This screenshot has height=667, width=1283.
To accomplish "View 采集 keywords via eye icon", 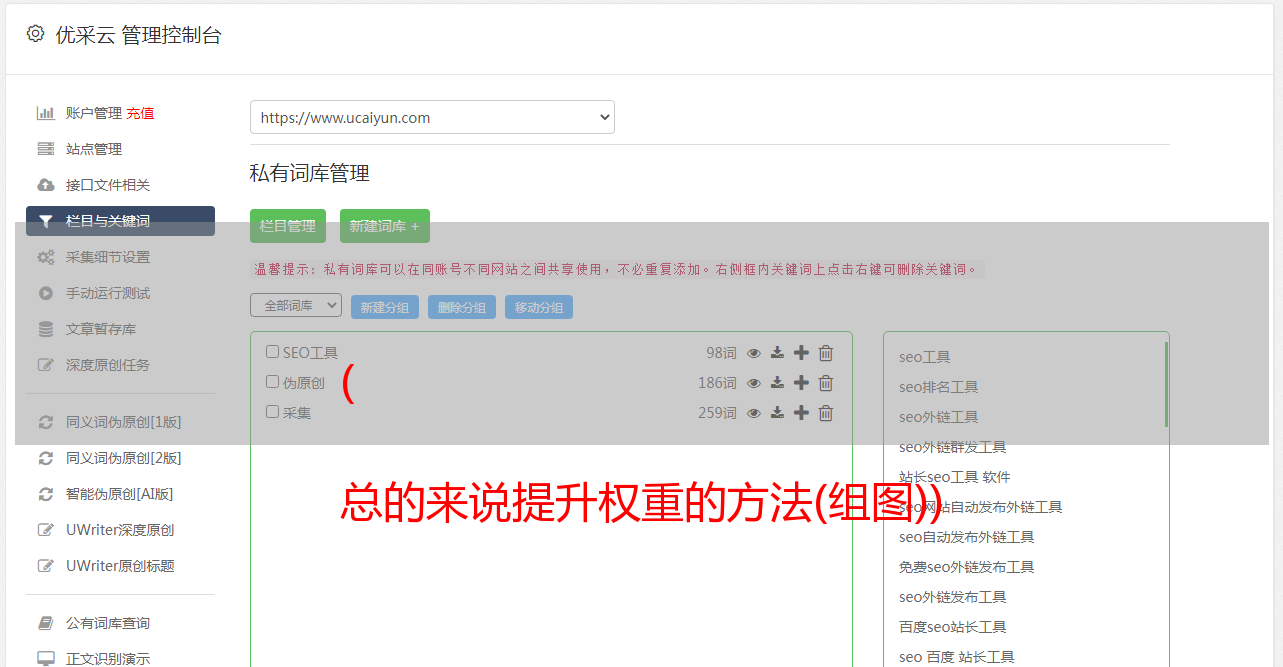I will 754,413.
